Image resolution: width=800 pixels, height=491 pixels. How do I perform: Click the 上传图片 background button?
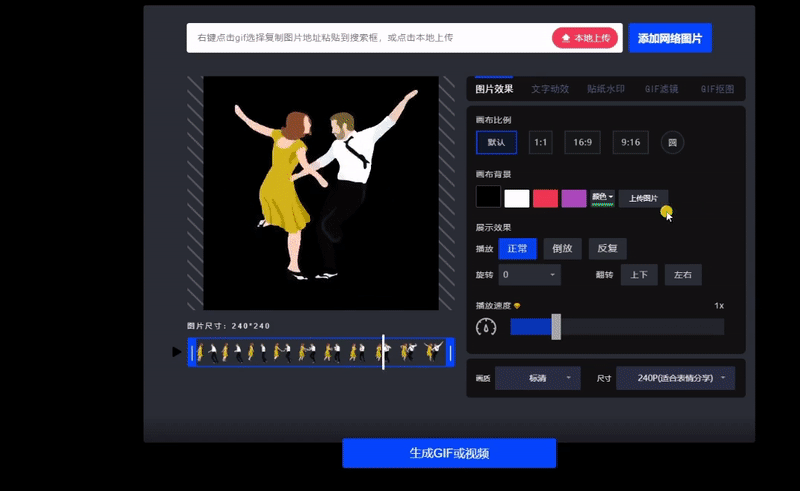pos(643,198)
